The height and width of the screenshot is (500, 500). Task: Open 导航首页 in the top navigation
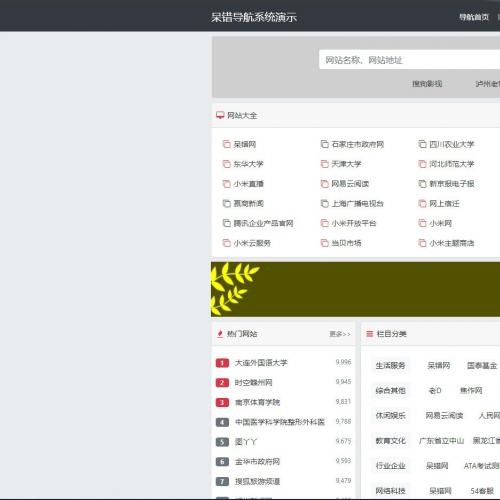474,17
